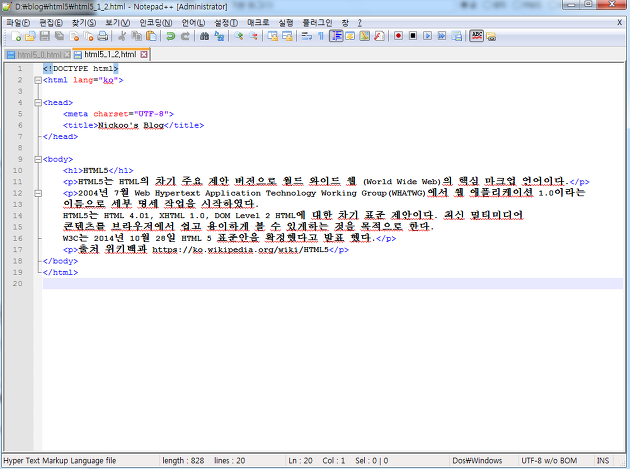This screenshot has width=630, height=469.
Task: Click the Copy toolbar icon
Action: click(137, 36)
